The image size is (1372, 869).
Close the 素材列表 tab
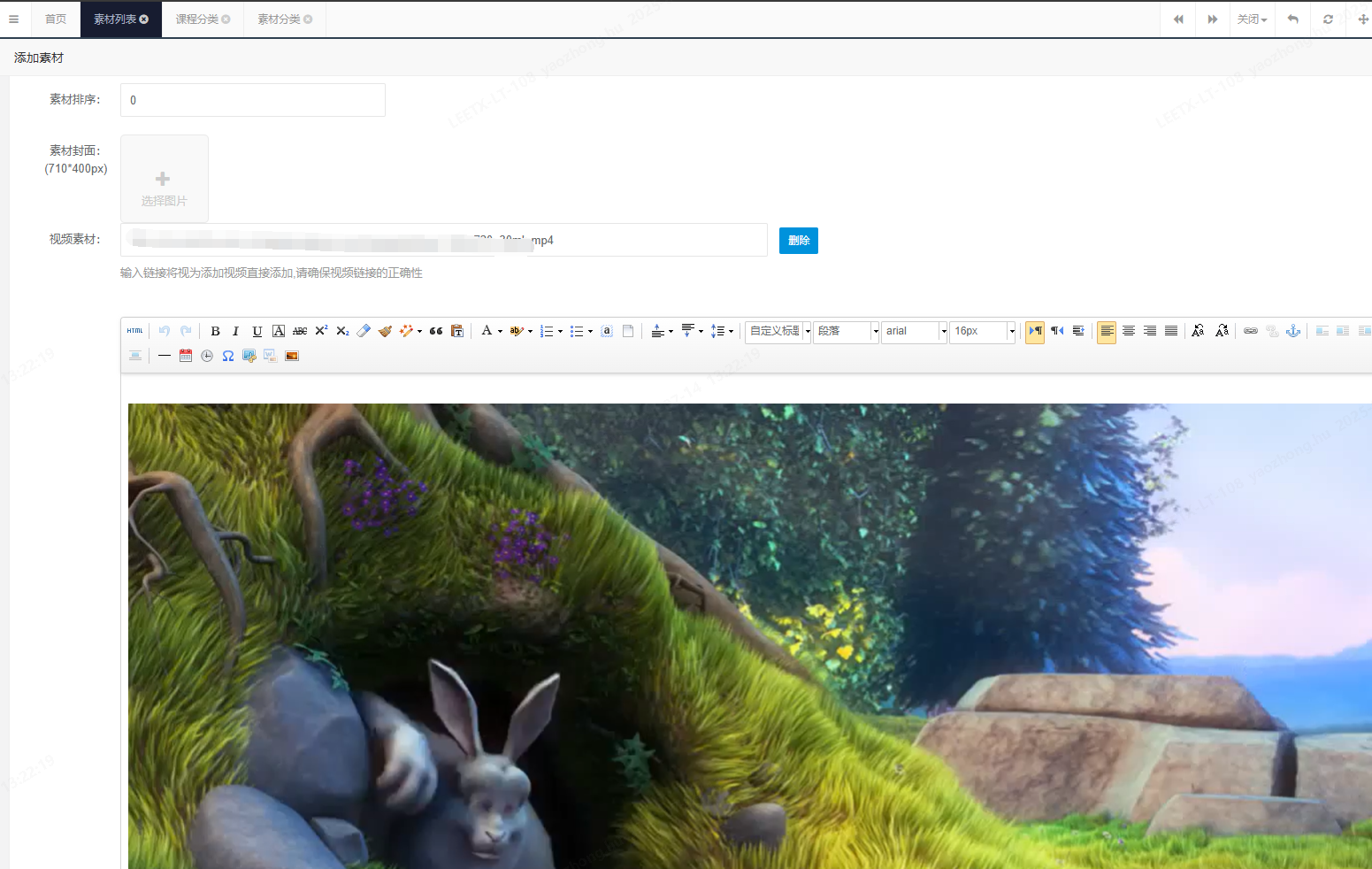(144, 19)
